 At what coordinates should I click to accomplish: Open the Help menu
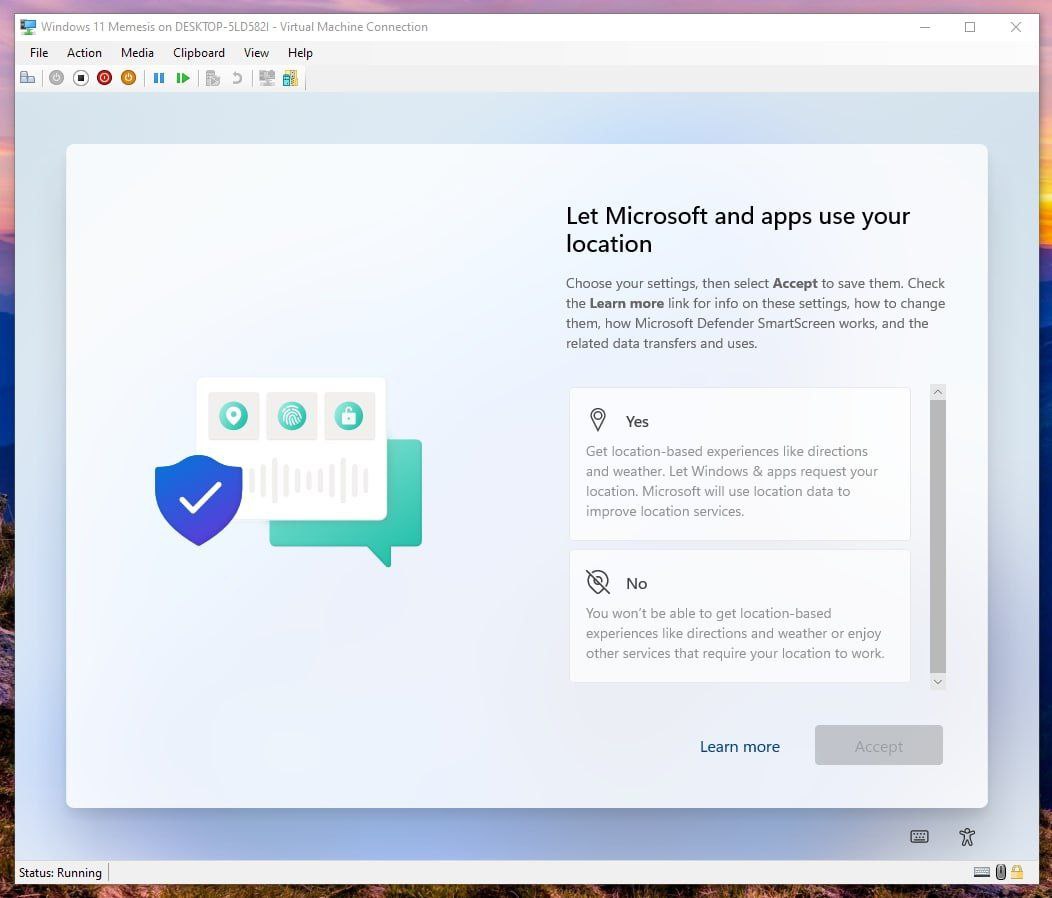[x=300, y=52]
